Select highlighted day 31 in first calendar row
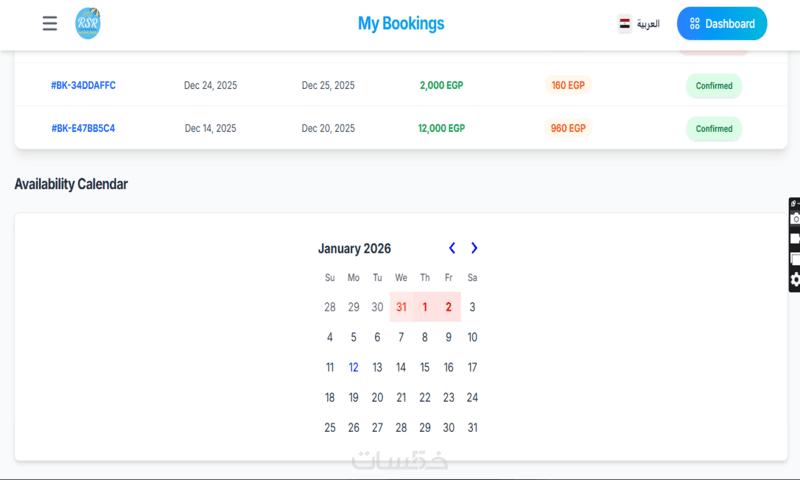This screenshot has width=800, height=480. coord(401,307)
